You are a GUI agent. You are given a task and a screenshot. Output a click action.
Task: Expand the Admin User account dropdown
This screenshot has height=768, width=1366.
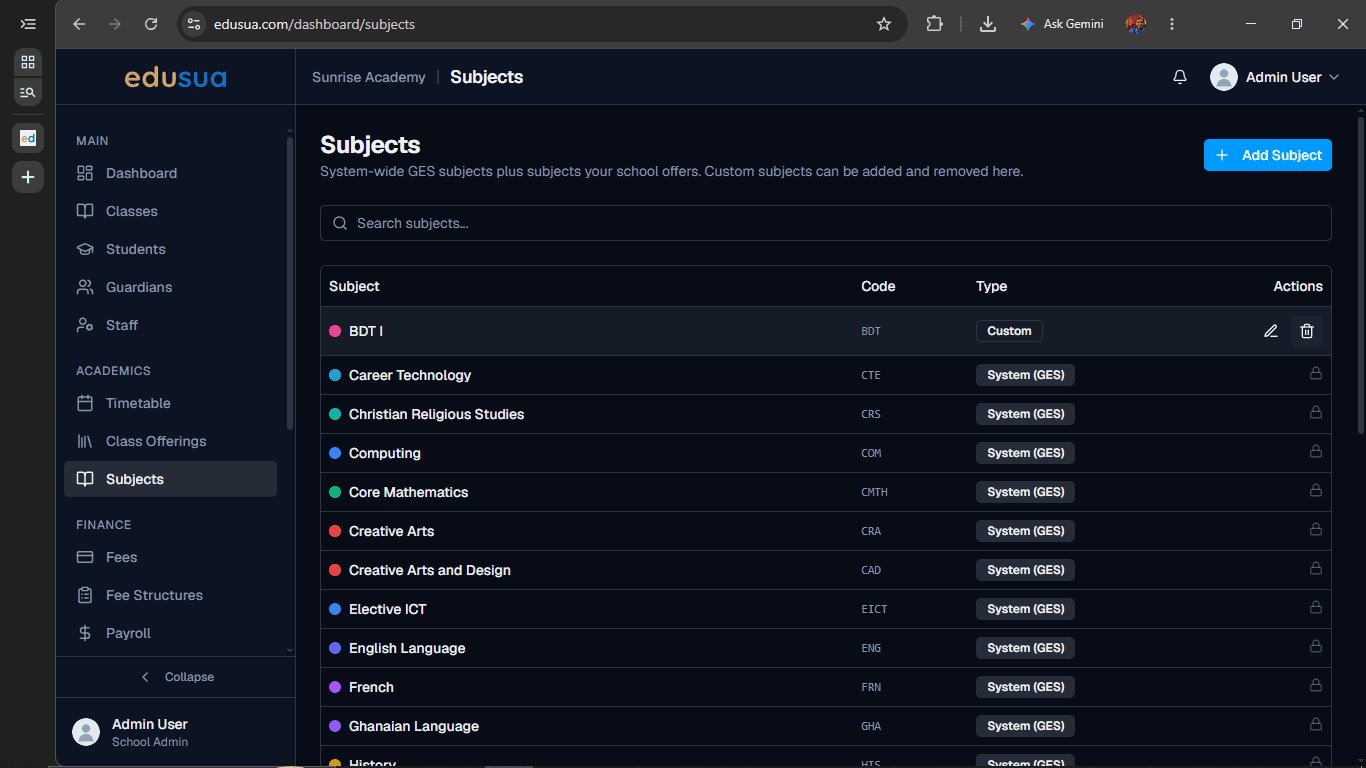click(x=1274, y=77)
